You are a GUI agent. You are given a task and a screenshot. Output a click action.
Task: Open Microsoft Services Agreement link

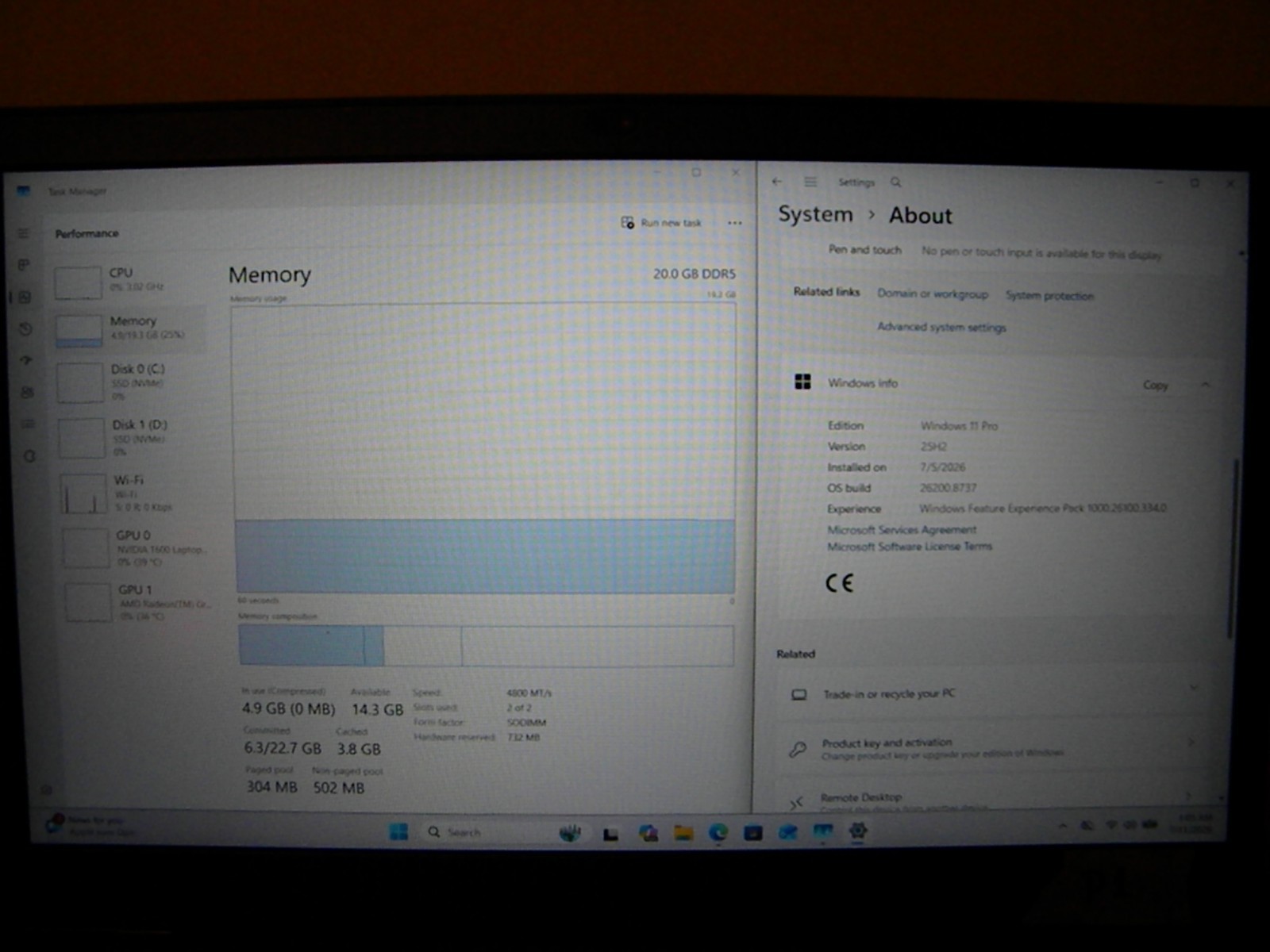click(902, 530)
